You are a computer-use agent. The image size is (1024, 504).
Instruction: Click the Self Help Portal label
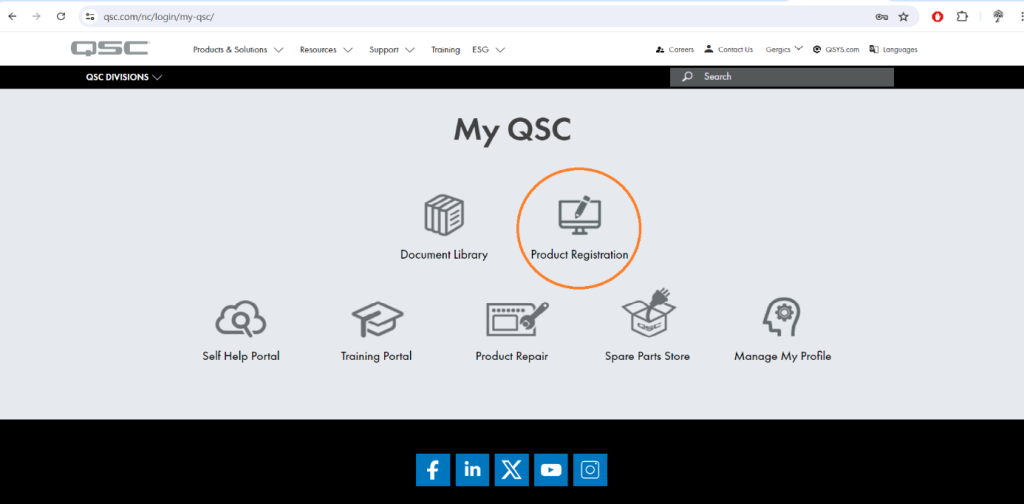coord(241,356)
